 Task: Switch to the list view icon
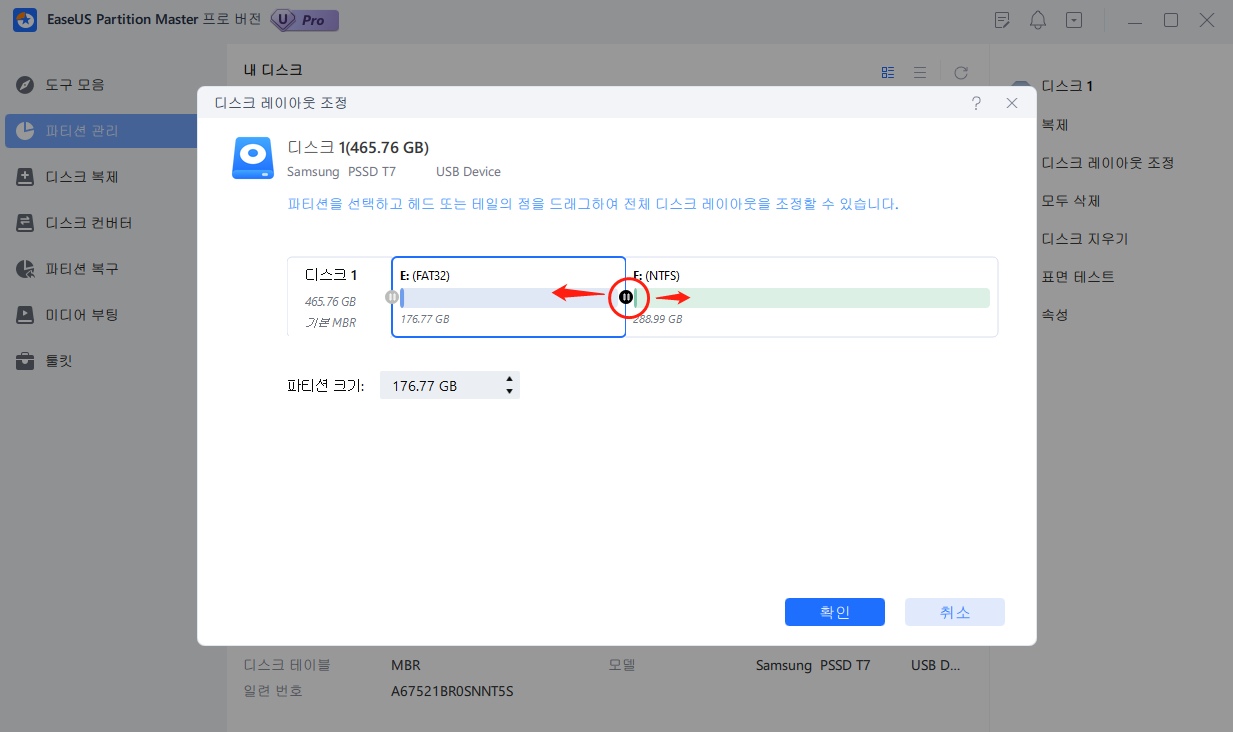(920, 72)
